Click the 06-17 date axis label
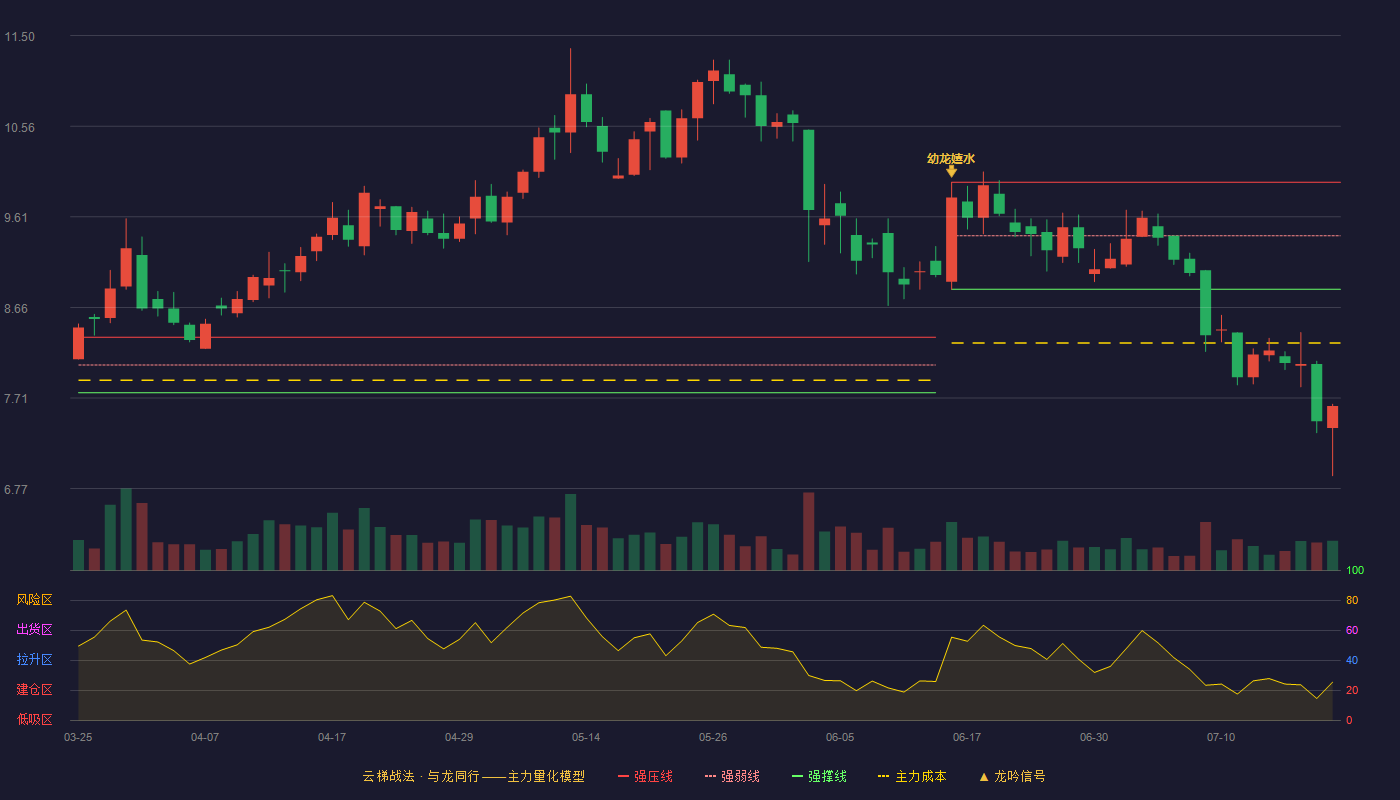 pos(967,737)
